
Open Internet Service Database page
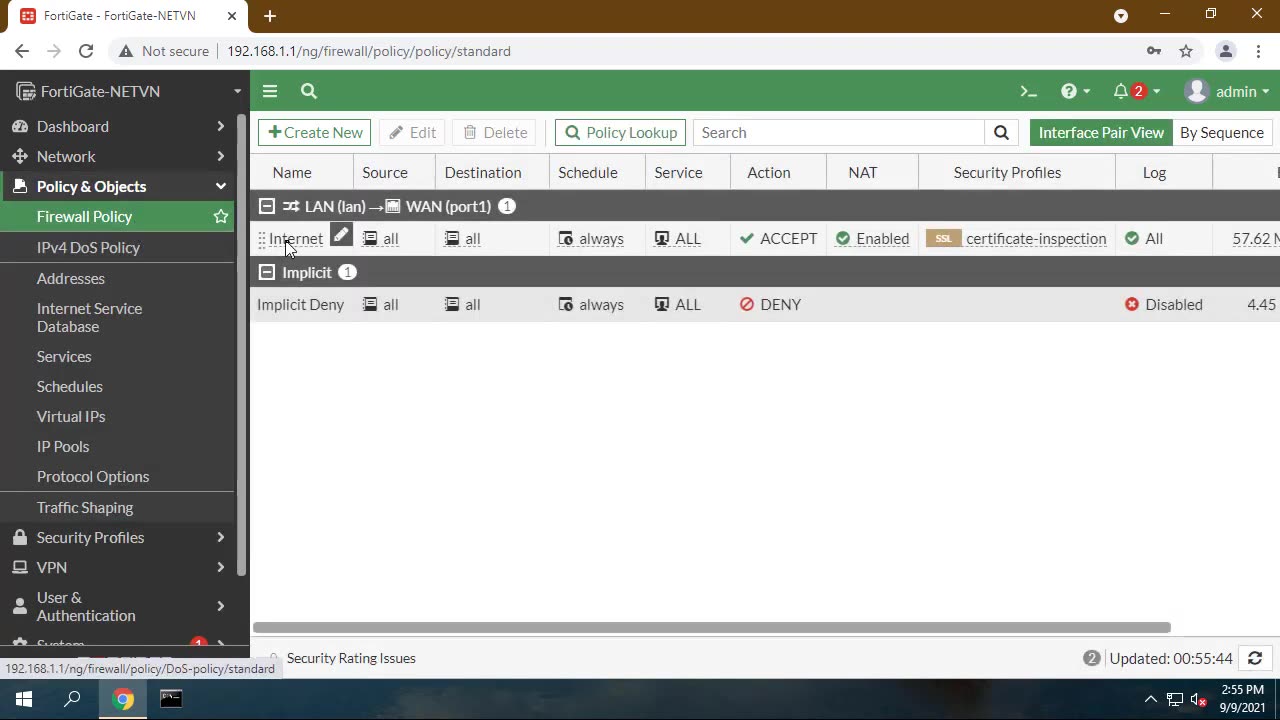[89, 317]
